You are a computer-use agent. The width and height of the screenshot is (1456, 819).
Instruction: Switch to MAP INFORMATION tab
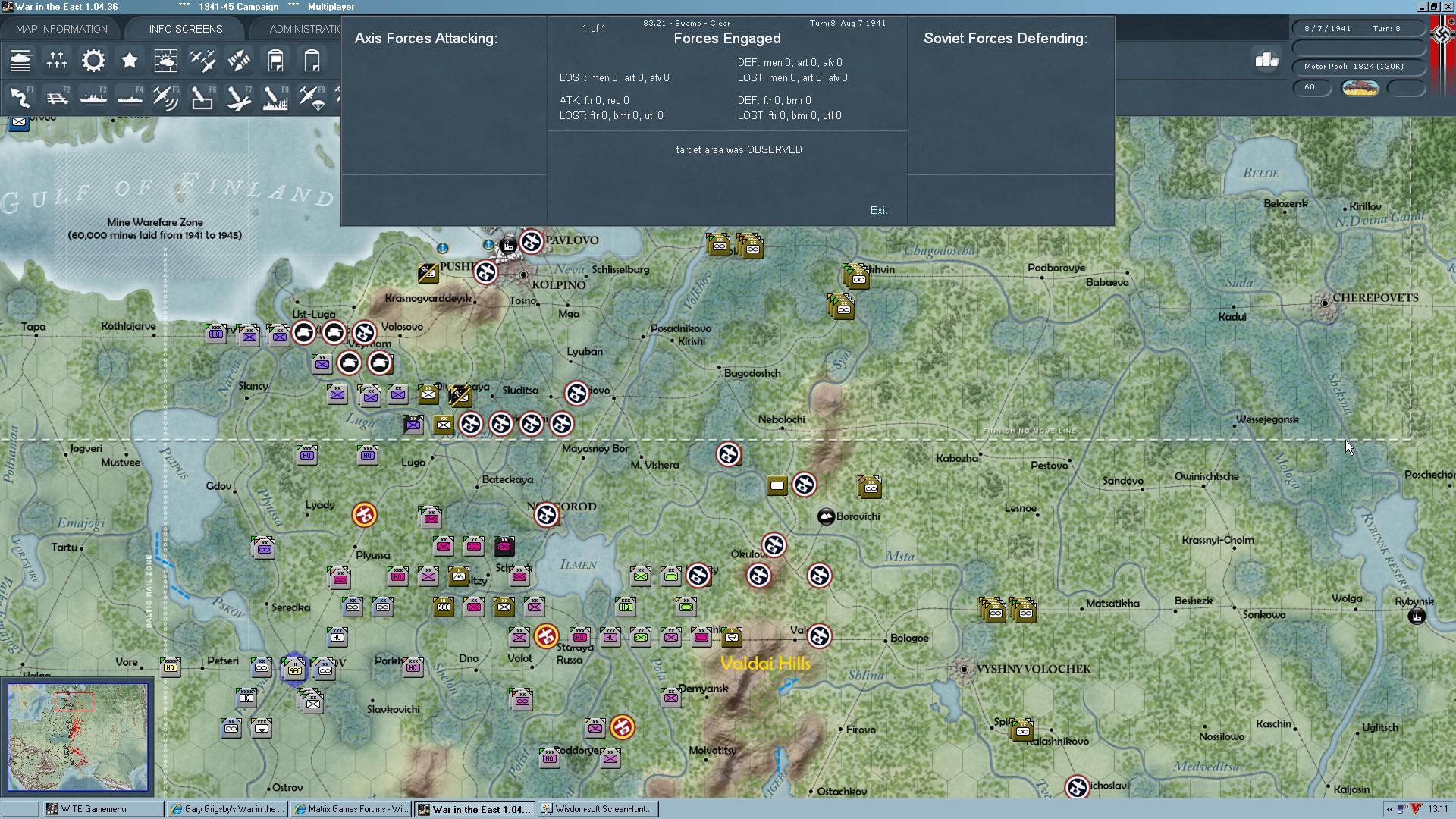[61, 29]
